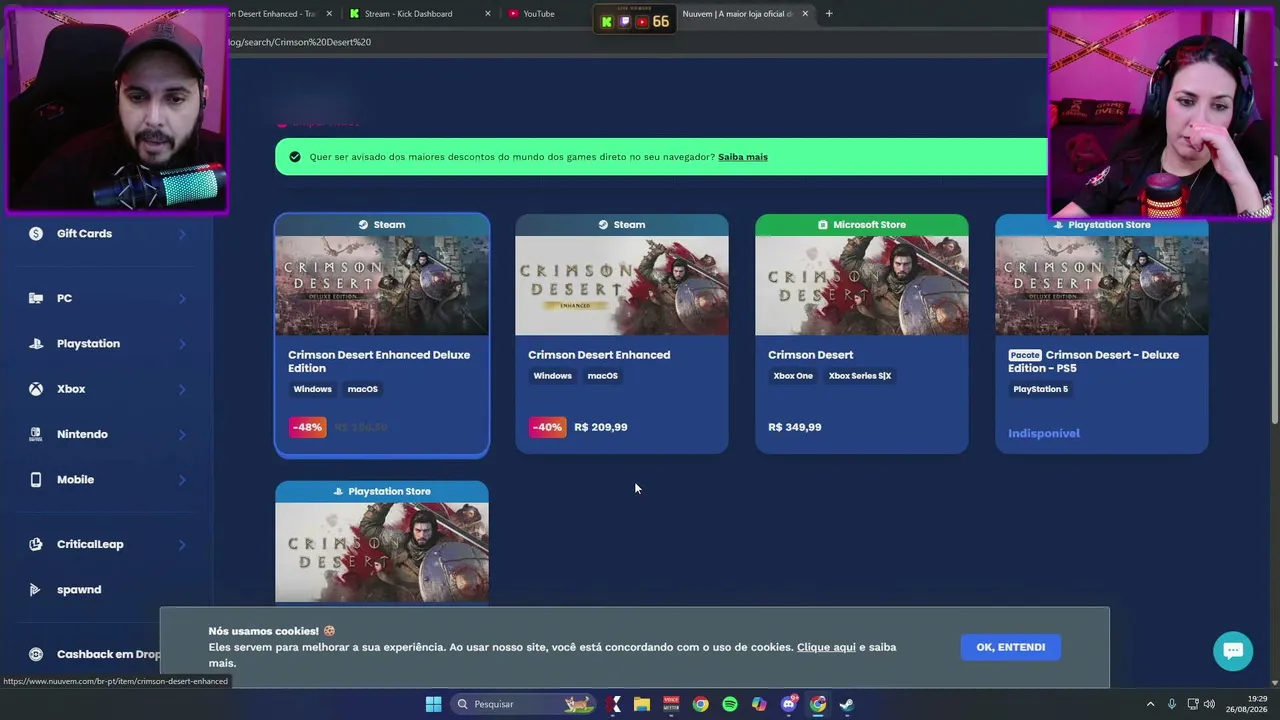Click the network icon in the system tray
1280x720 pixels.
pos(1193,704)
